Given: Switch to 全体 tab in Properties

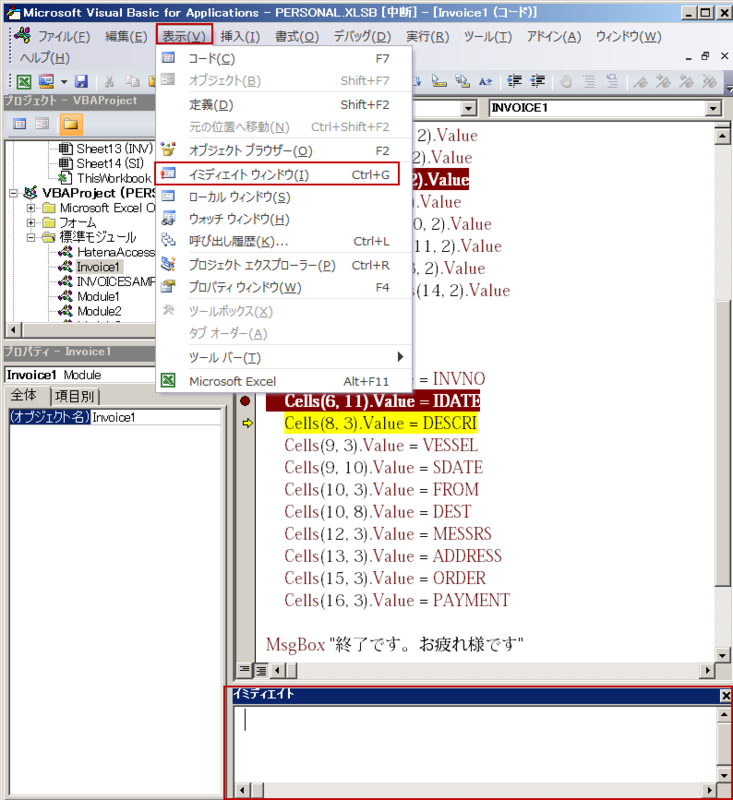Looking at the screenshot, I should pos(24,395).
